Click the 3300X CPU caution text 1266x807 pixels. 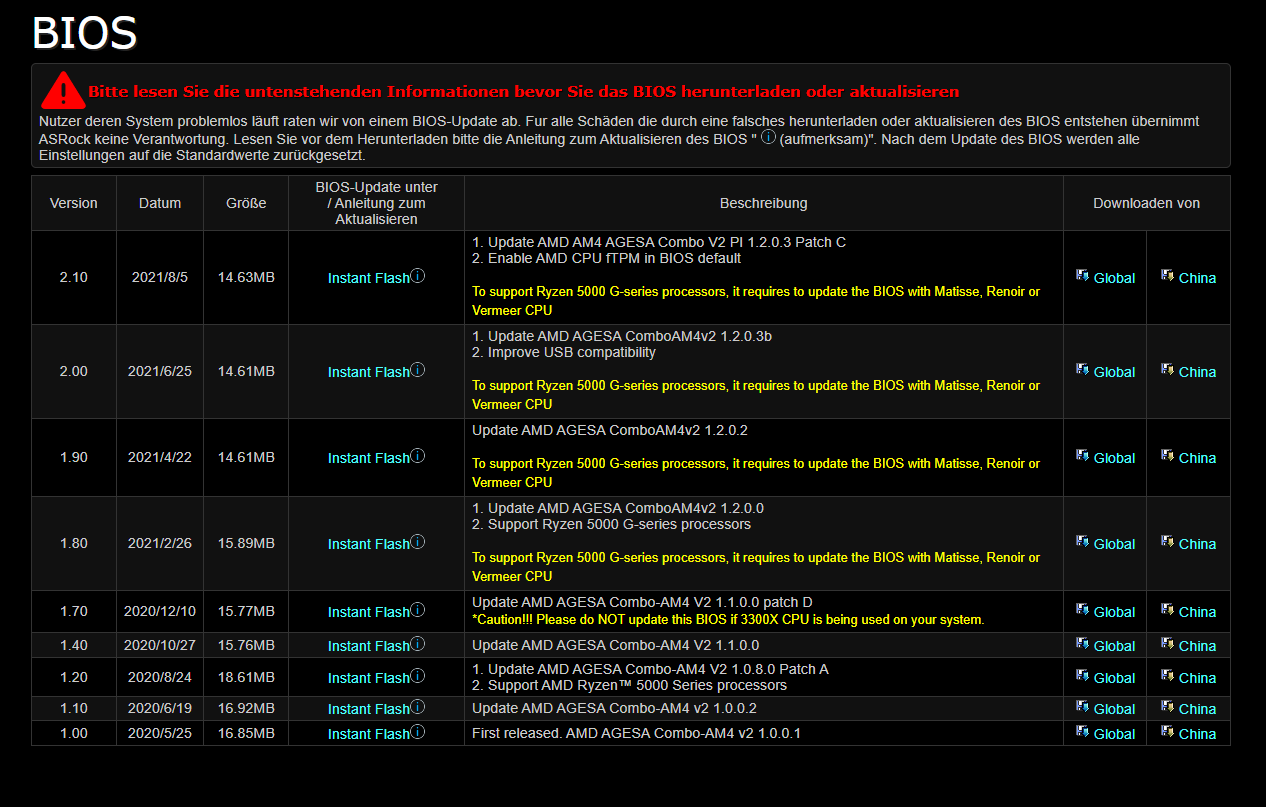tap(728, 620)
